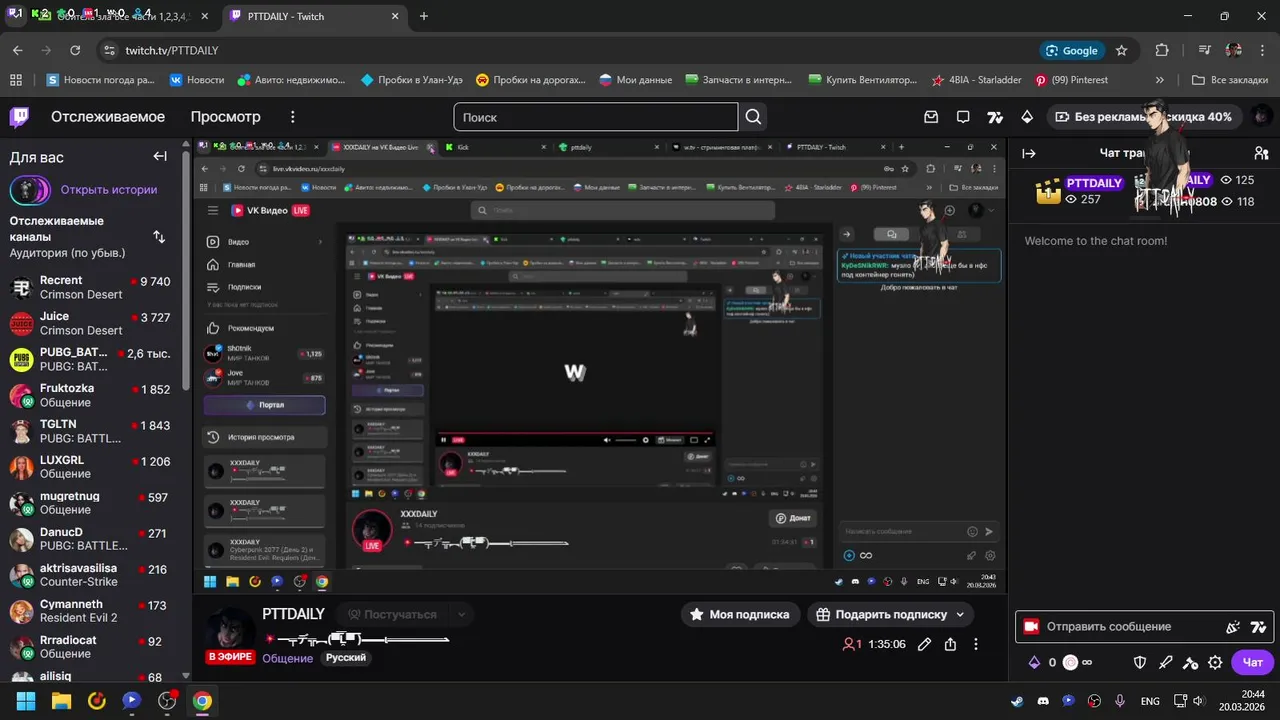Click the sidebar vertical scrollbar
Viewport: 1280px width, 720px height.
[x=186, y=270]
